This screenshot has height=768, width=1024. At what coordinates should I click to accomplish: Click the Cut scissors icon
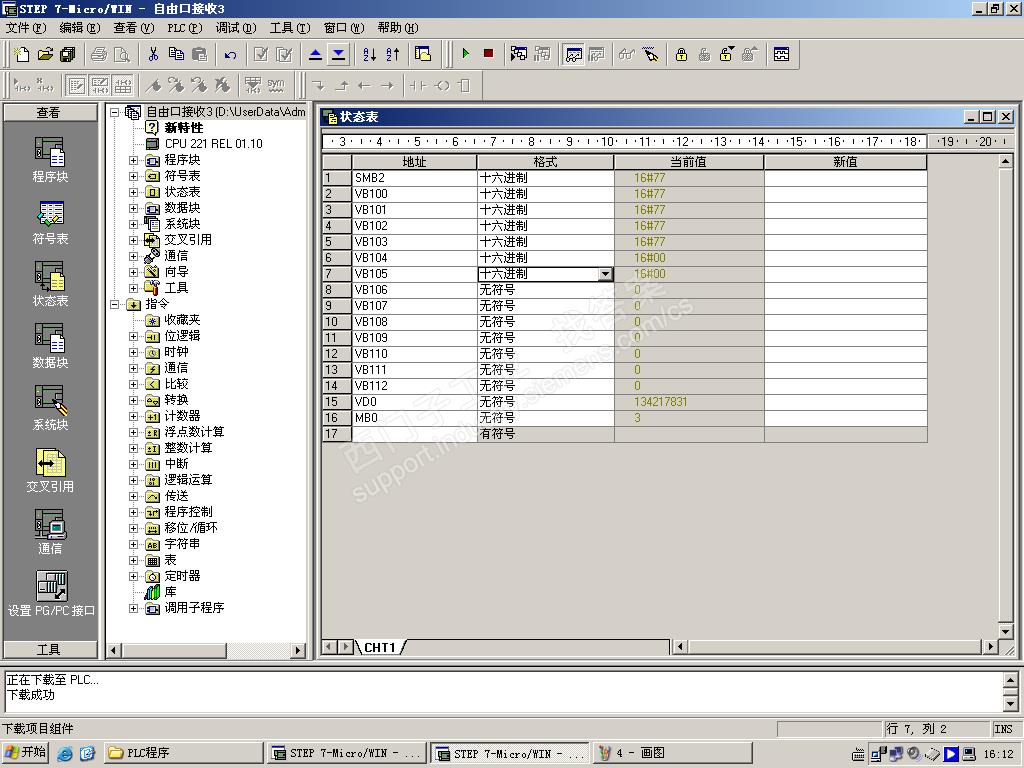tap(153, 54)
